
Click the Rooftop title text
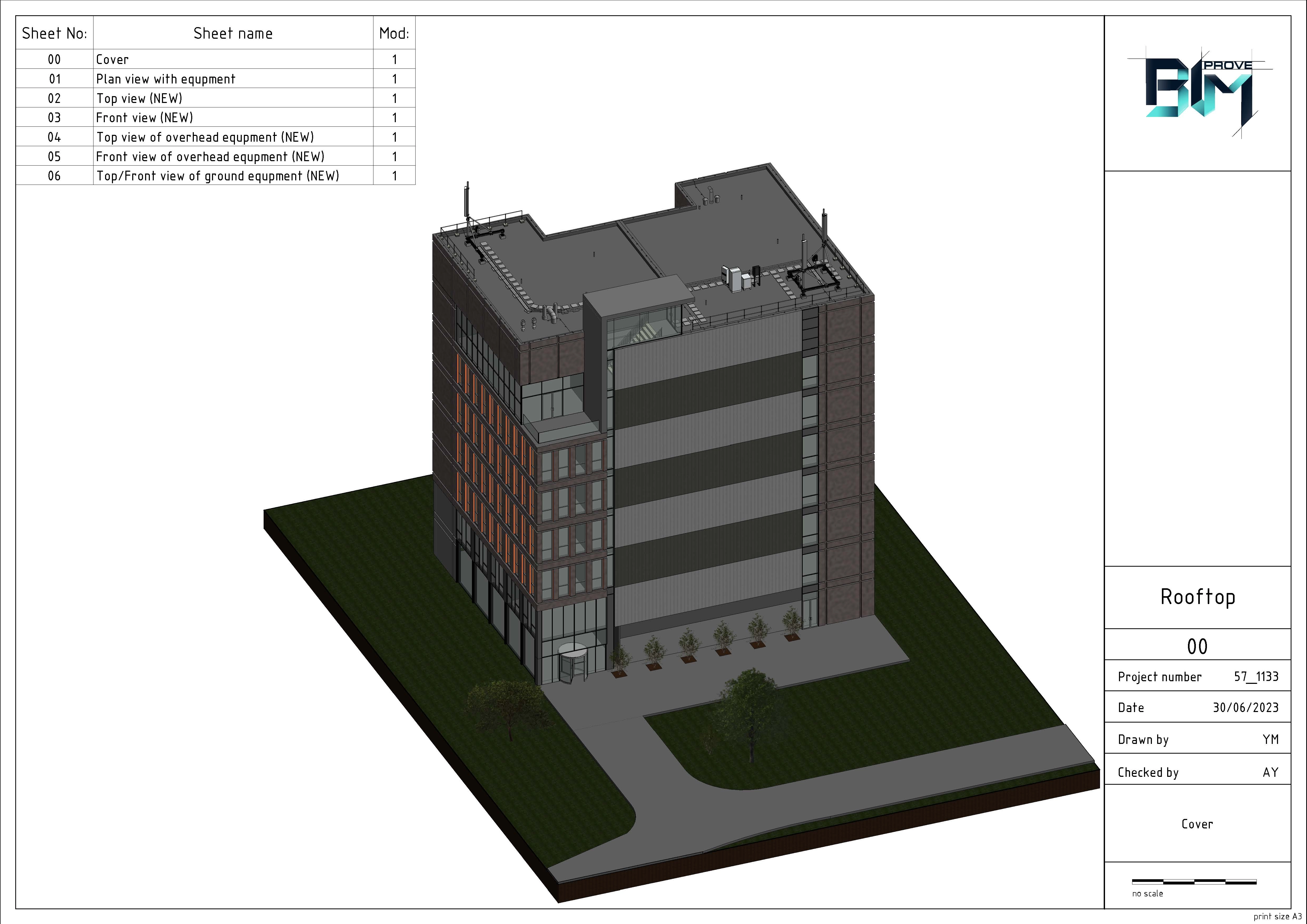1198,597
